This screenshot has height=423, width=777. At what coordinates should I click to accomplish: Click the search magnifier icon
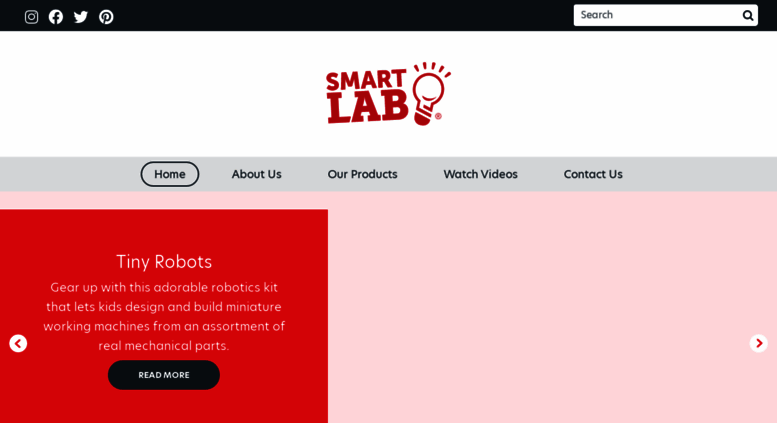(x=748, y=15)
